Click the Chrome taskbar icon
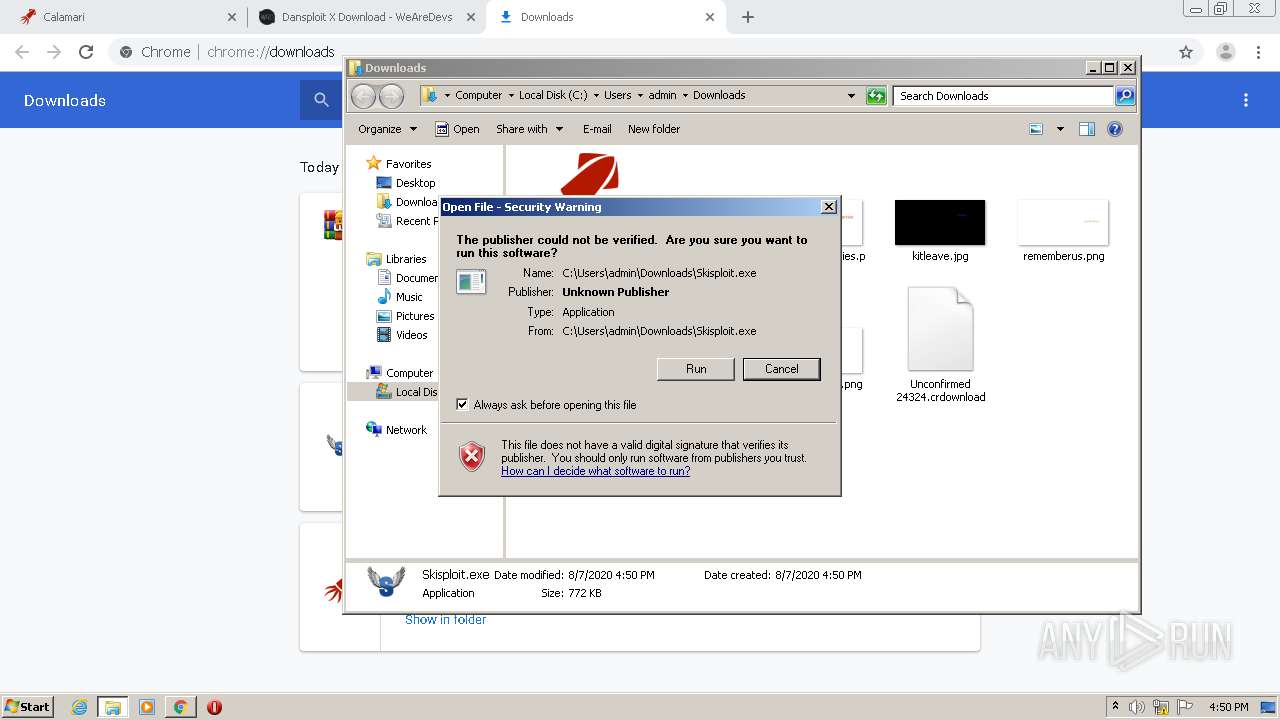Image resolution: width=1280 pixels, height=720 pixels. tap(180, 707)
